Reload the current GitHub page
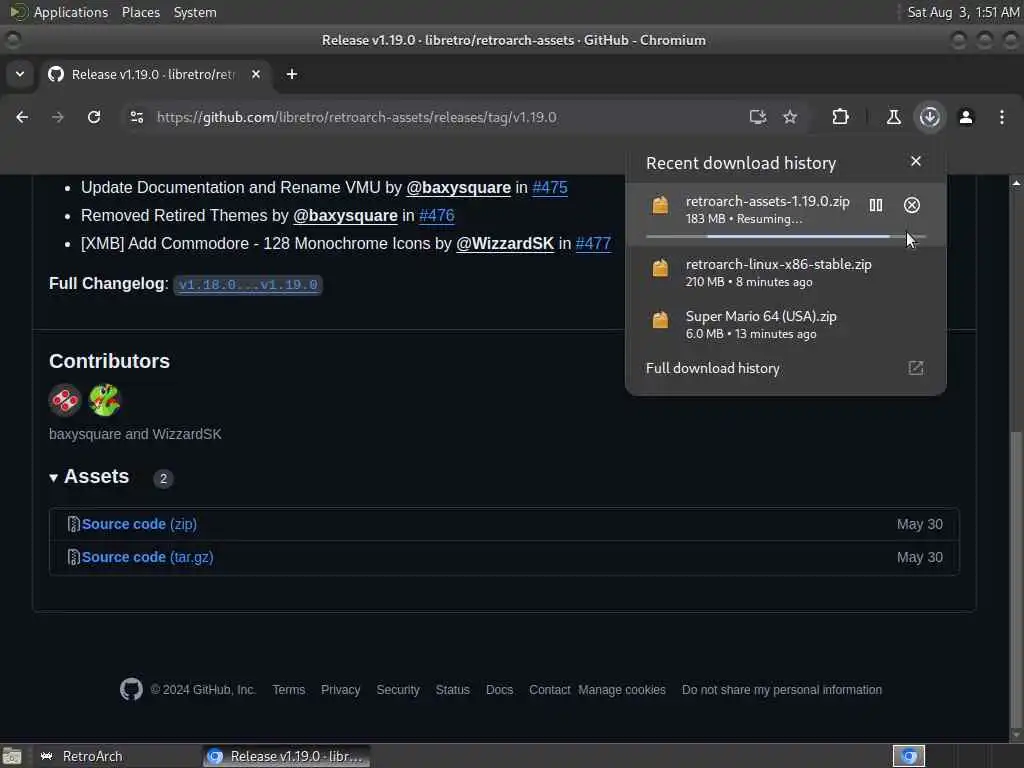 point(94,117)
